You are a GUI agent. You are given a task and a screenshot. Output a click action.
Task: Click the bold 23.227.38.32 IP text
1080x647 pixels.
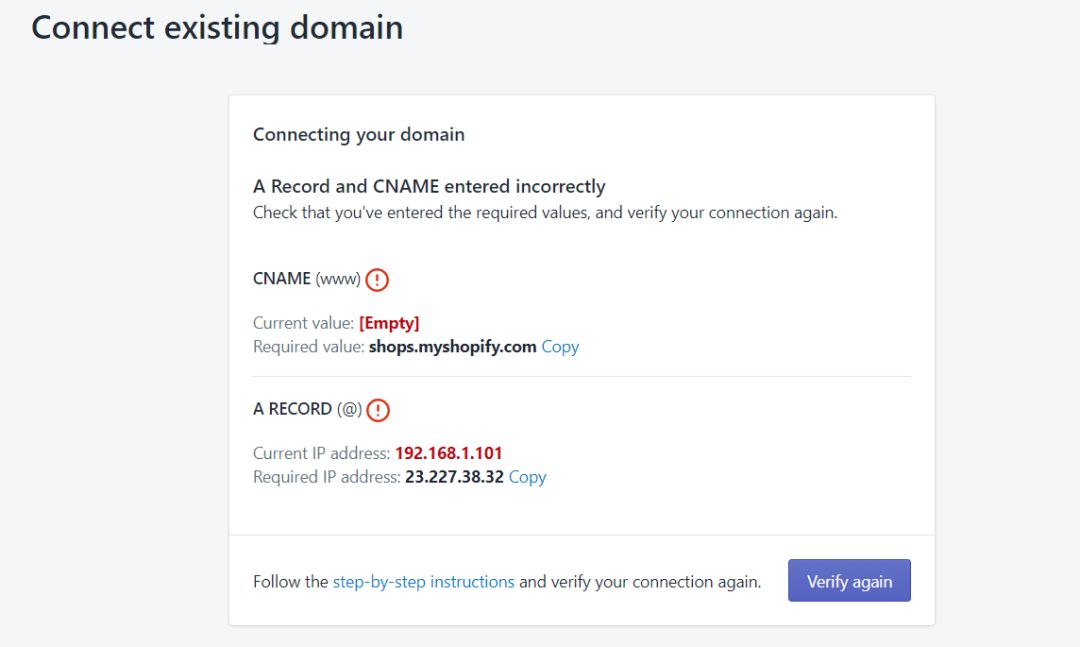pyautogui.click(x=454, y=477)
